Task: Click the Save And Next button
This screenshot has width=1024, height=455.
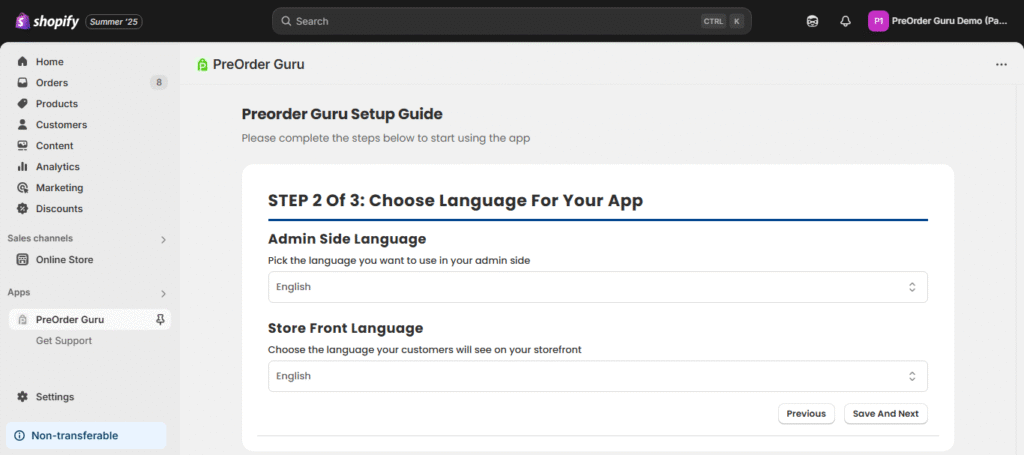Action: point(885,414)
